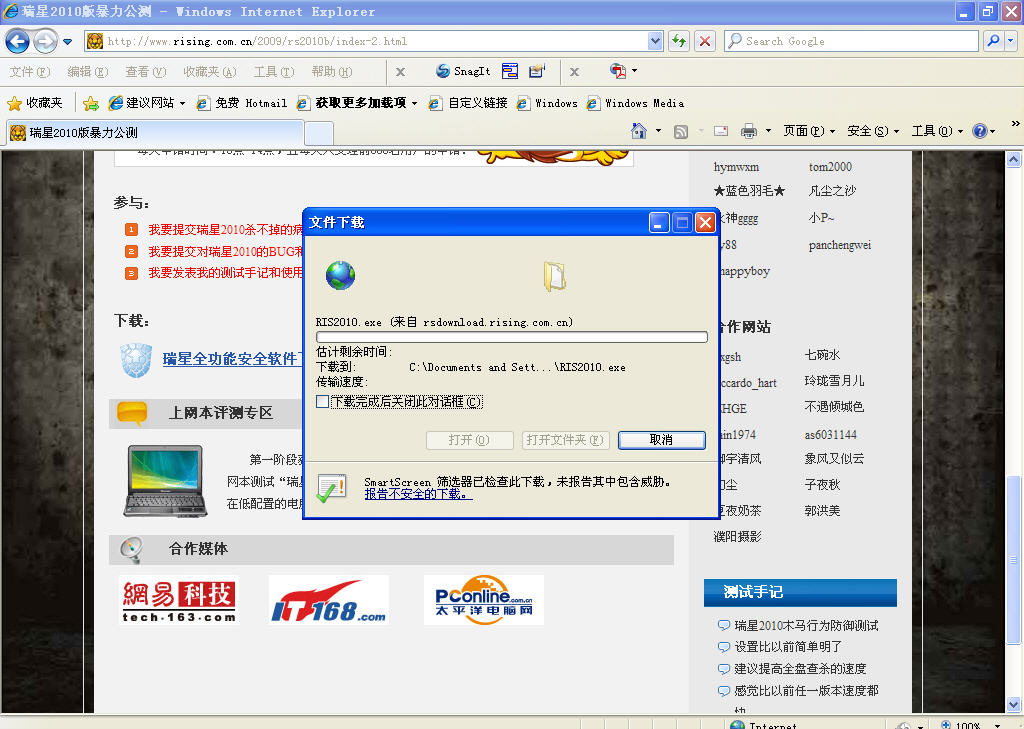Expand the 获取更多加载项 dropdown arrow

click(x=414, y=104)
